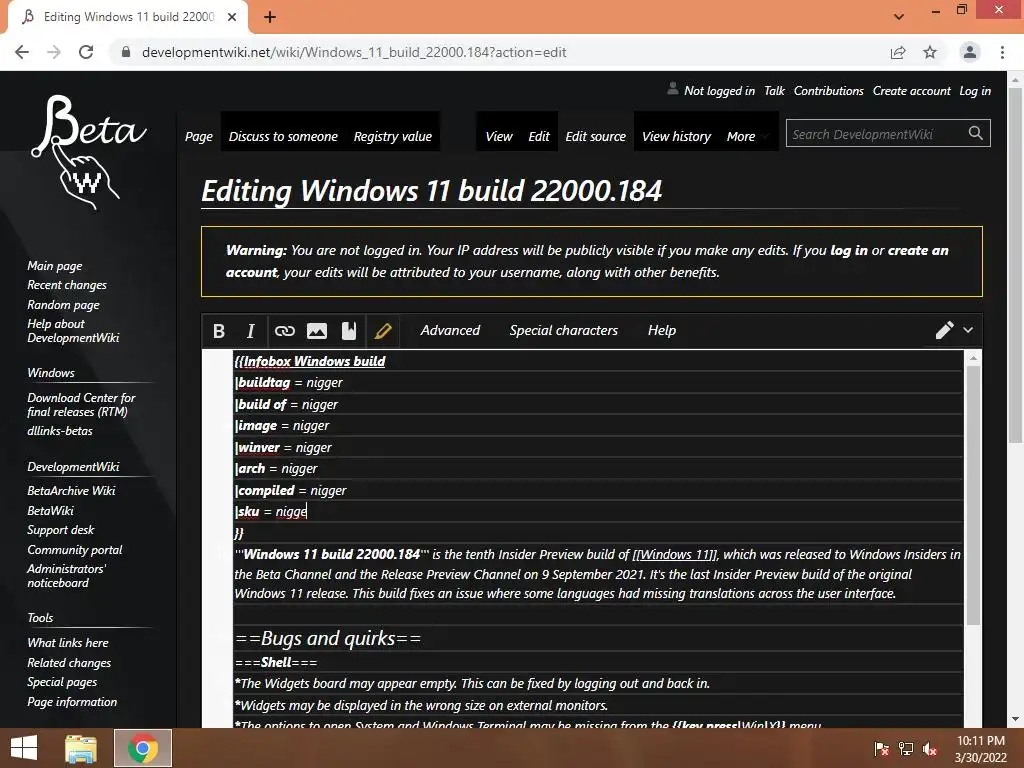Insert an image using the picture icon
Image resolution: width=1024 pixels, height=768 pixels.
[317, 331]
